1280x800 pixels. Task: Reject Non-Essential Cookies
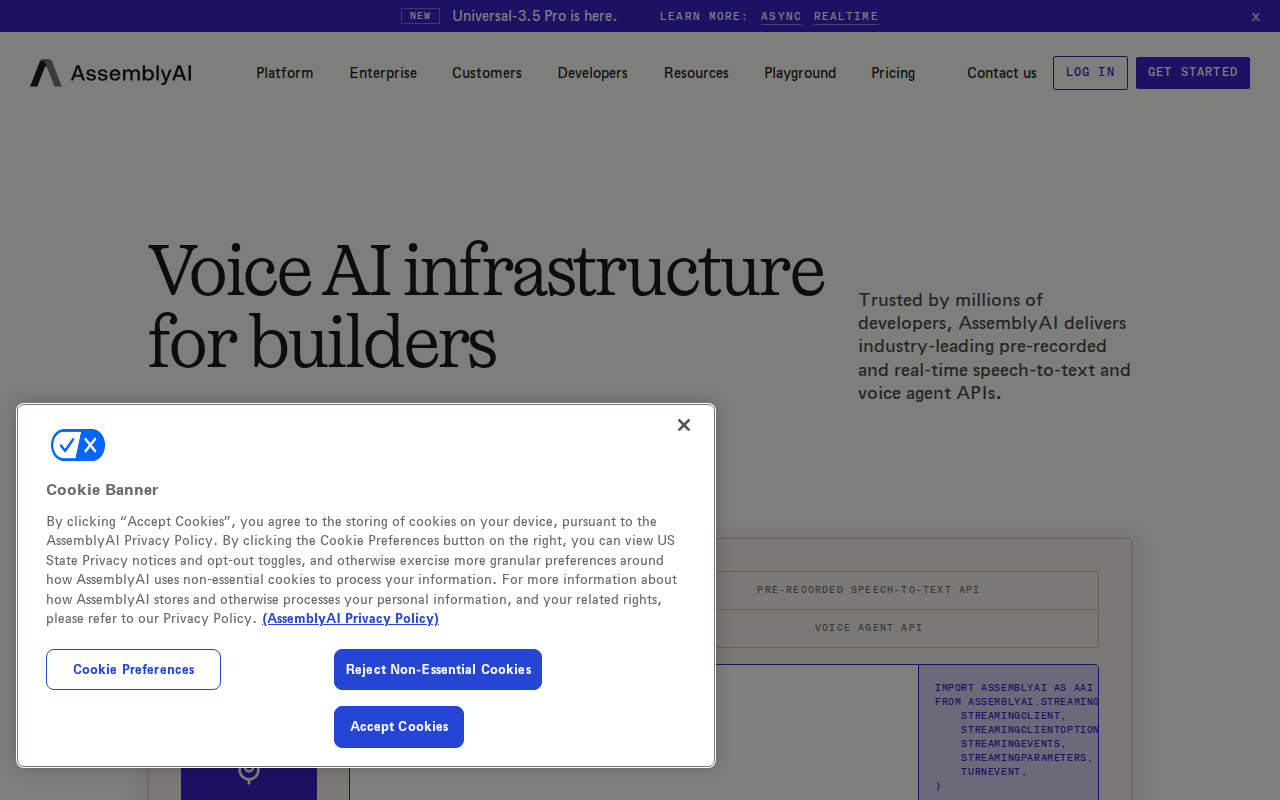click(438, 670)
